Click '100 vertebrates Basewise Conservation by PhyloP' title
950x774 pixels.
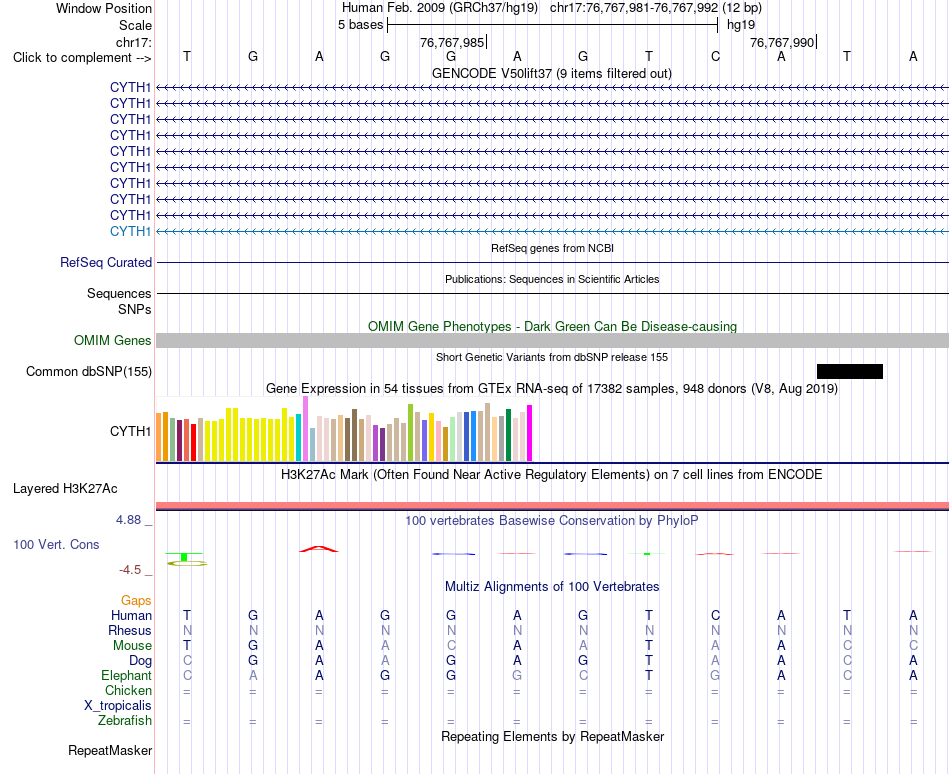[552, 520]
